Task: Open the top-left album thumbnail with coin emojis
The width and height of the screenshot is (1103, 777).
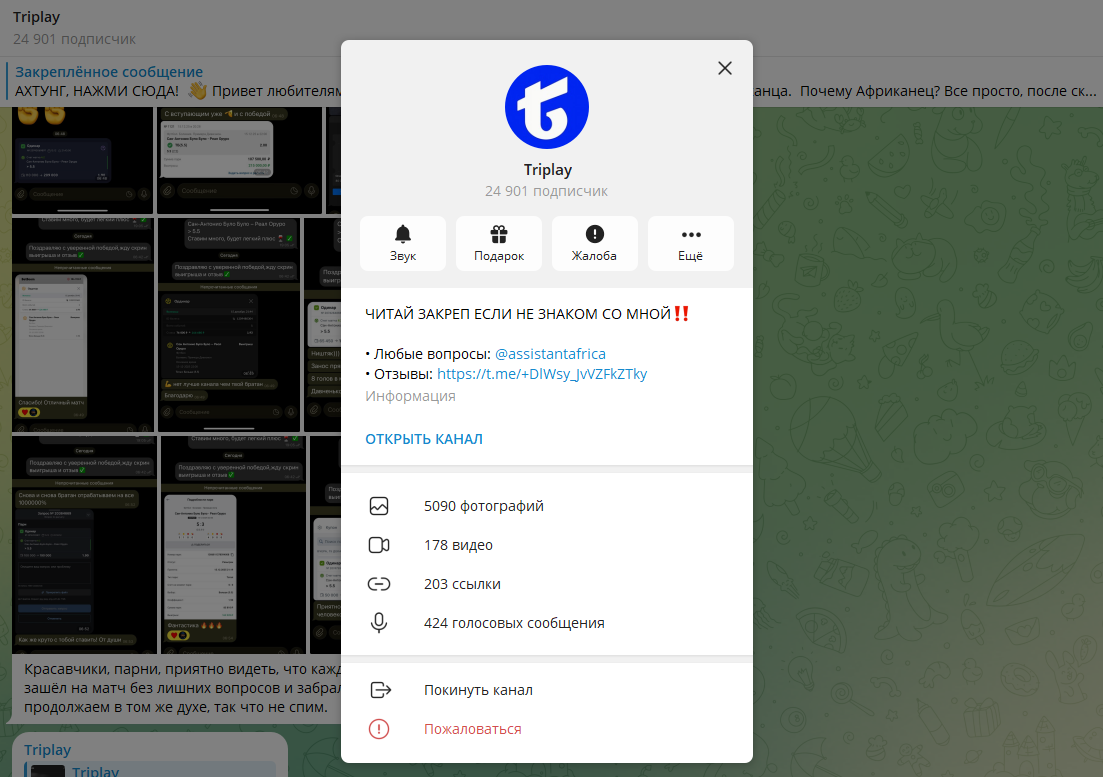Action: [x=82, y=160]
